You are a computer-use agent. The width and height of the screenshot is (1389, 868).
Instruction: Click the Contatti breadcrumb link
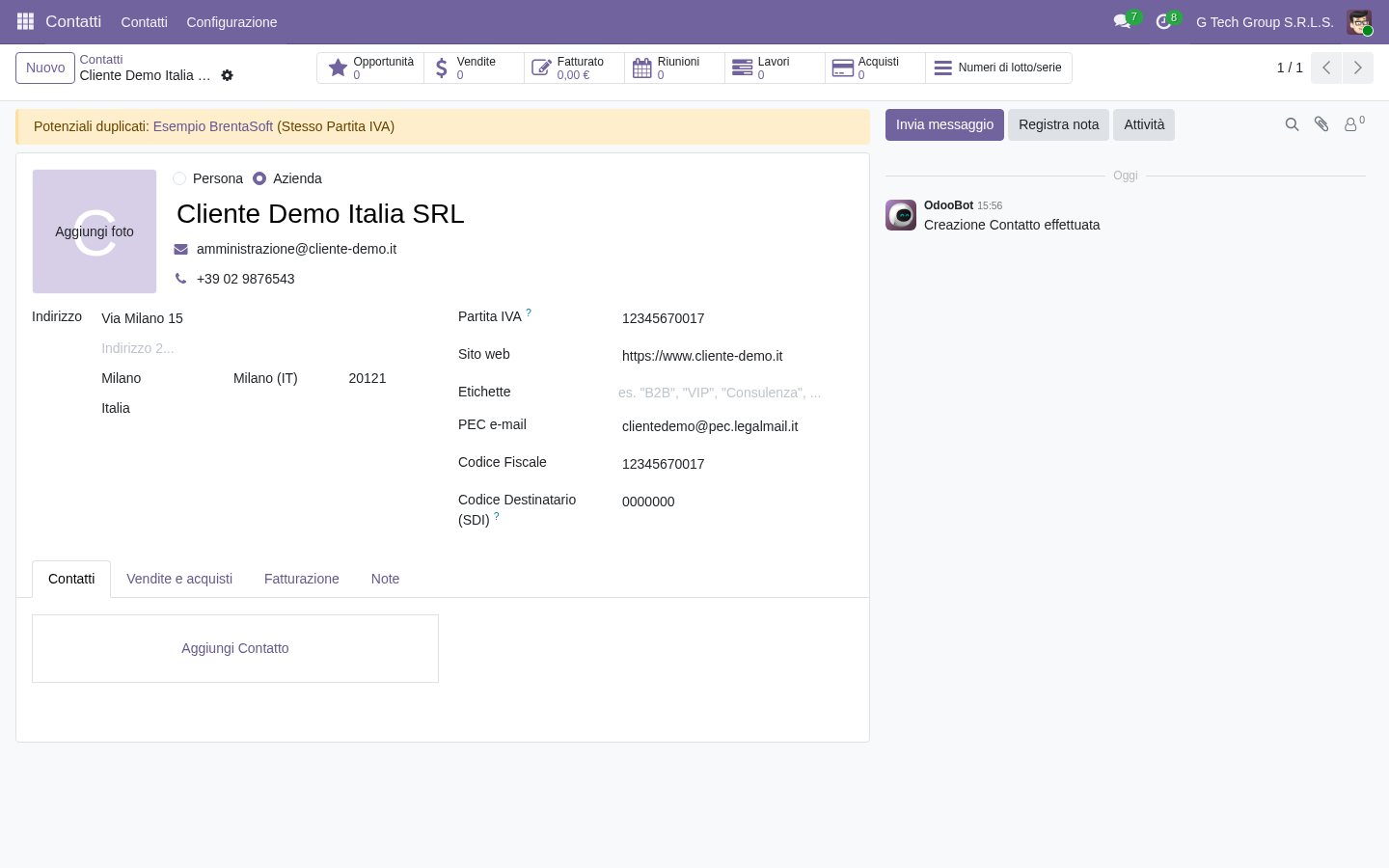(101, 59)
